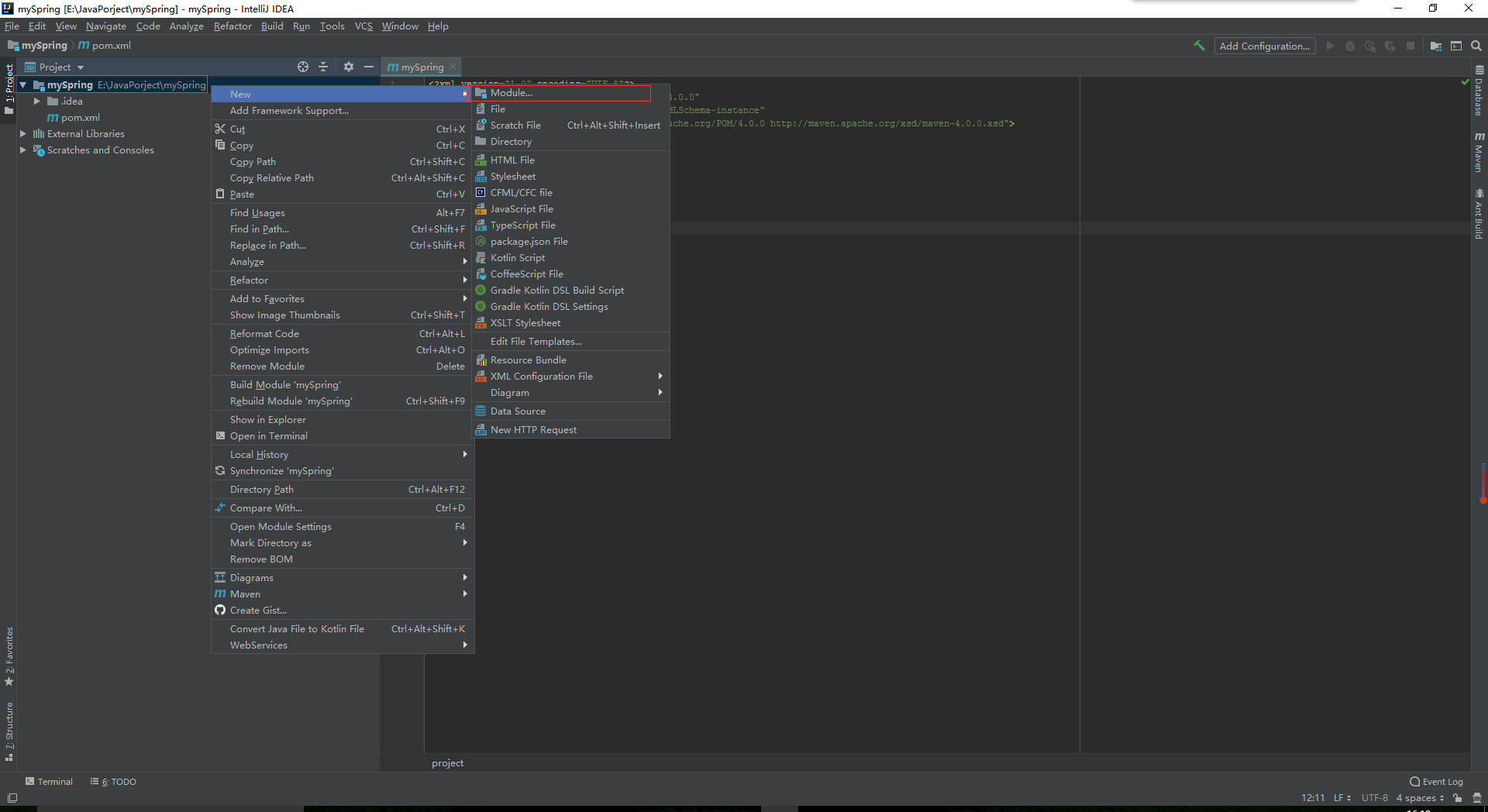Open the Structure tool window
Viewport: 1488px width, 812px height.
[x=9, y=731]
